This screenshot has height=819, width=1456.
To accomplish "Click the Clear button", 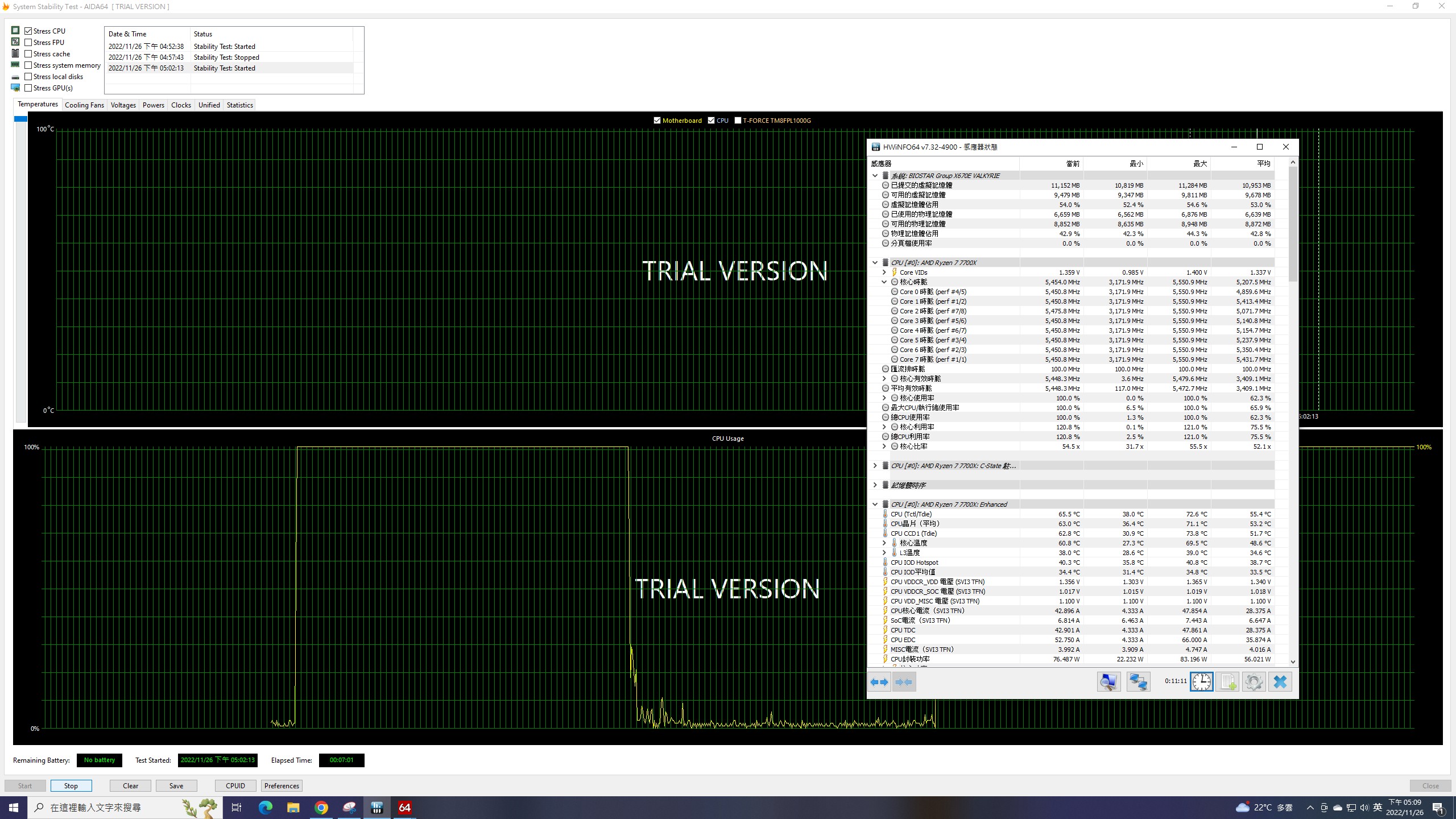I will pos(130,785).
